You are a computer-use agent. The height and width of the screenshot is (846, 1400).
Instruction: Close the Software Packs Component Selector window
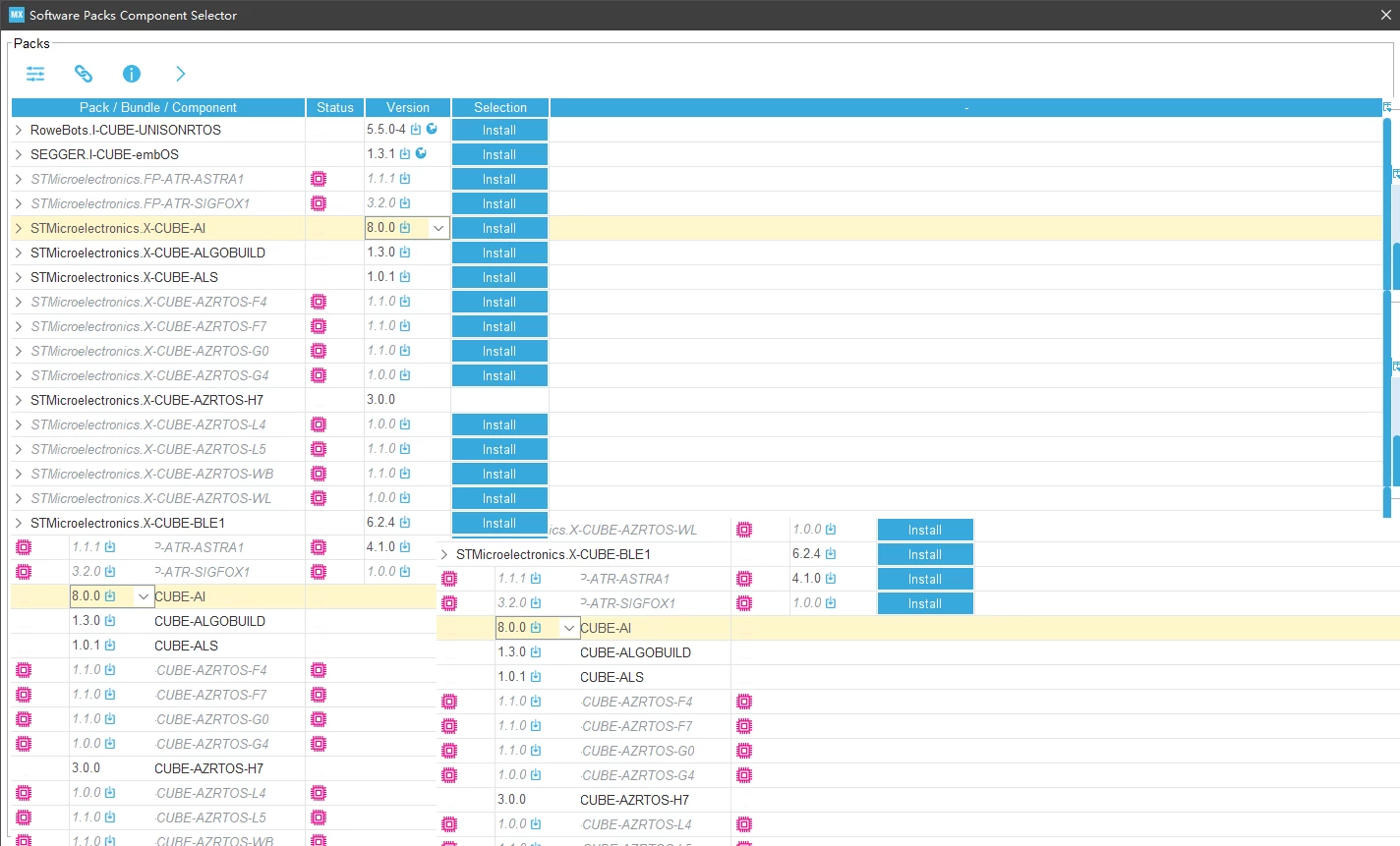coord(1385,15)
